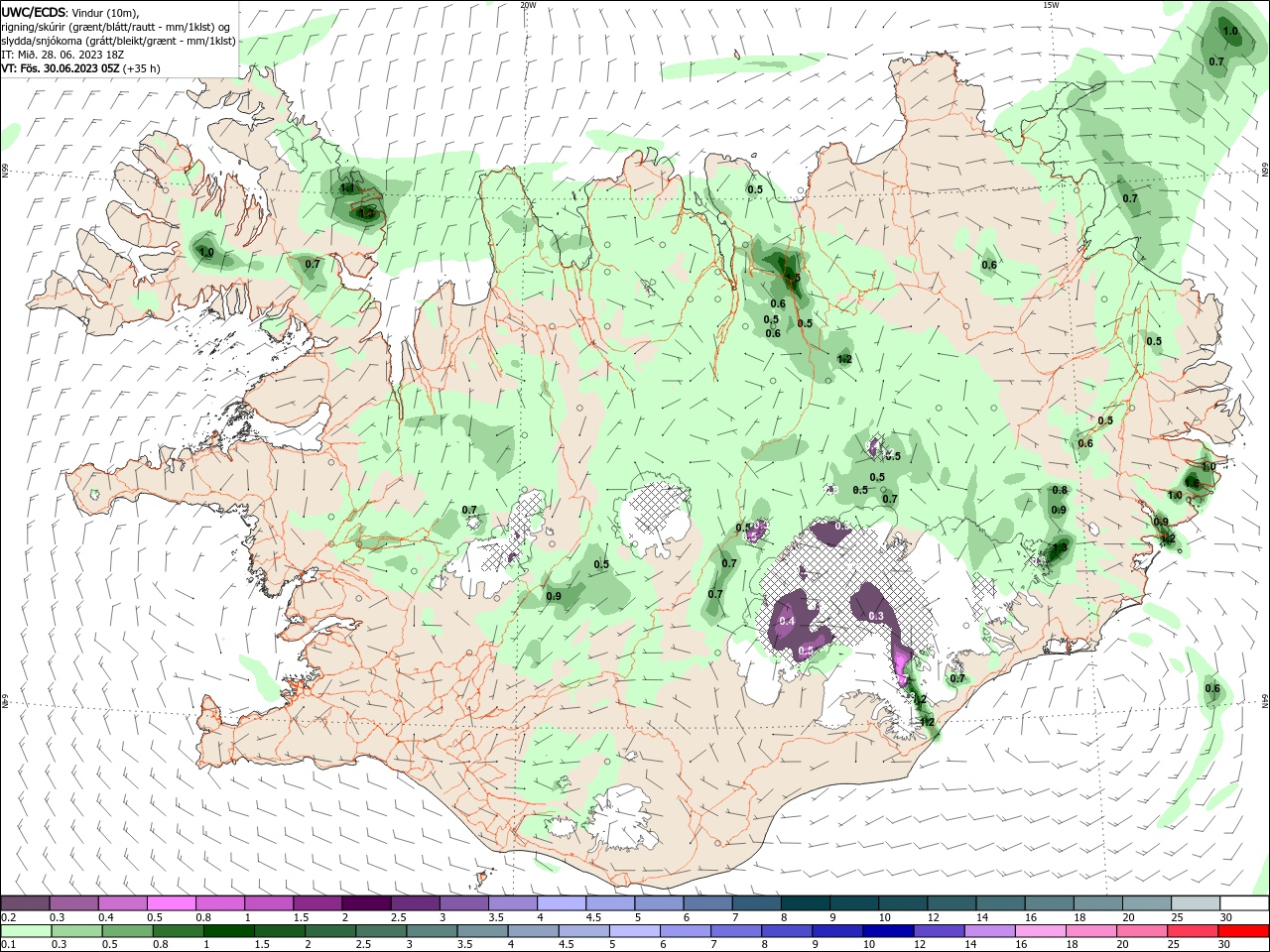Click the 'rigning/skúrir' legend description line

[x=115, y=27]
